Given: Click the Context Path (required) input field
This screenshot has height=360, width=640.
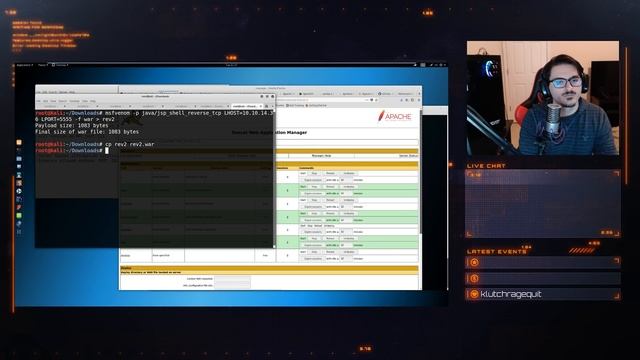Looking at the screenshot, I should click(x=232, y=279).
